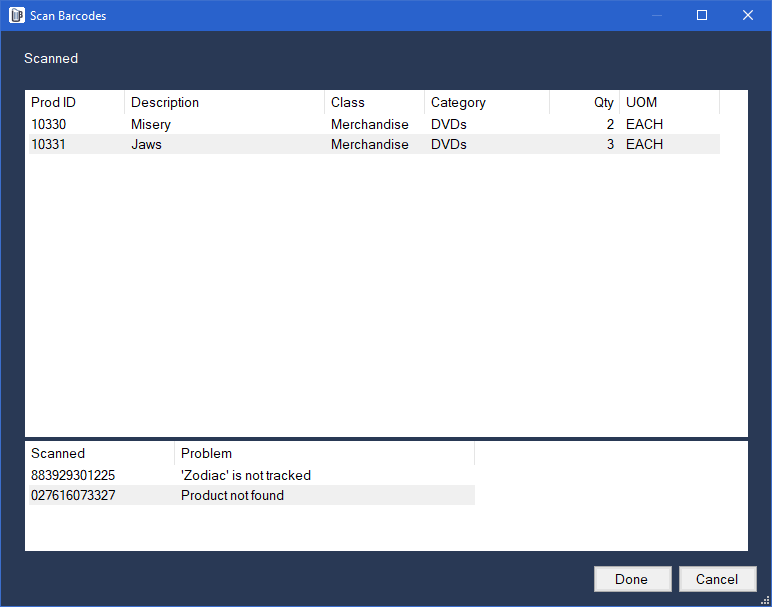Minimize the Scan Barcodes window
Screen dimensions: 772x607
(x=656, y=15)
